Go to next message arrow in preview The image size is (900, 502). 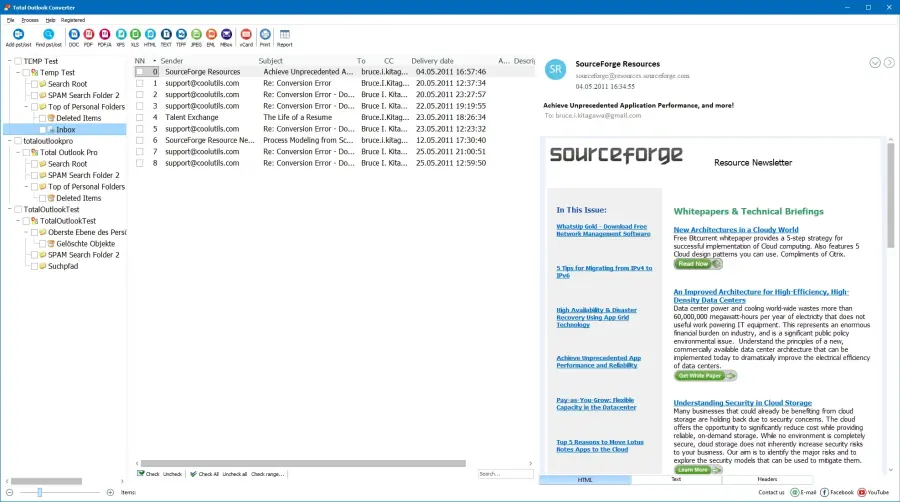889,63
